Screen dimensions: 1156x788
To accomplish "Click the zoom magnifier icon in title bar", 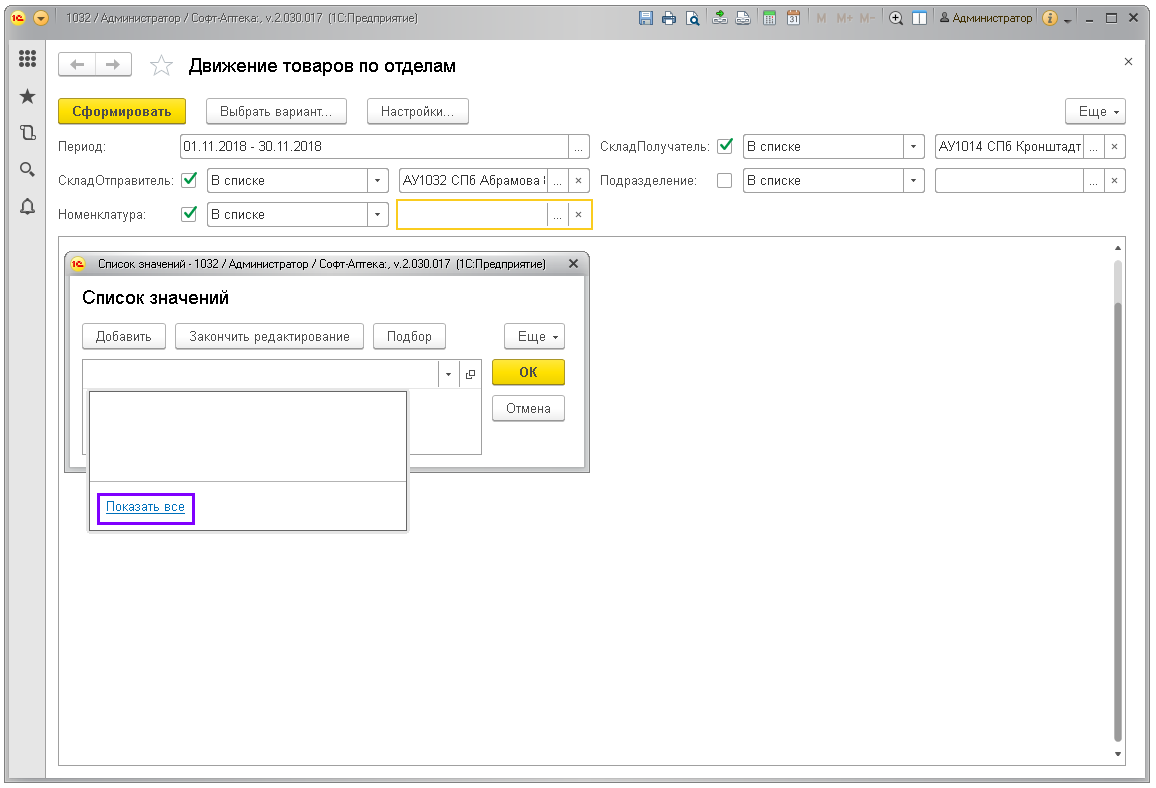I will [896, 18].
